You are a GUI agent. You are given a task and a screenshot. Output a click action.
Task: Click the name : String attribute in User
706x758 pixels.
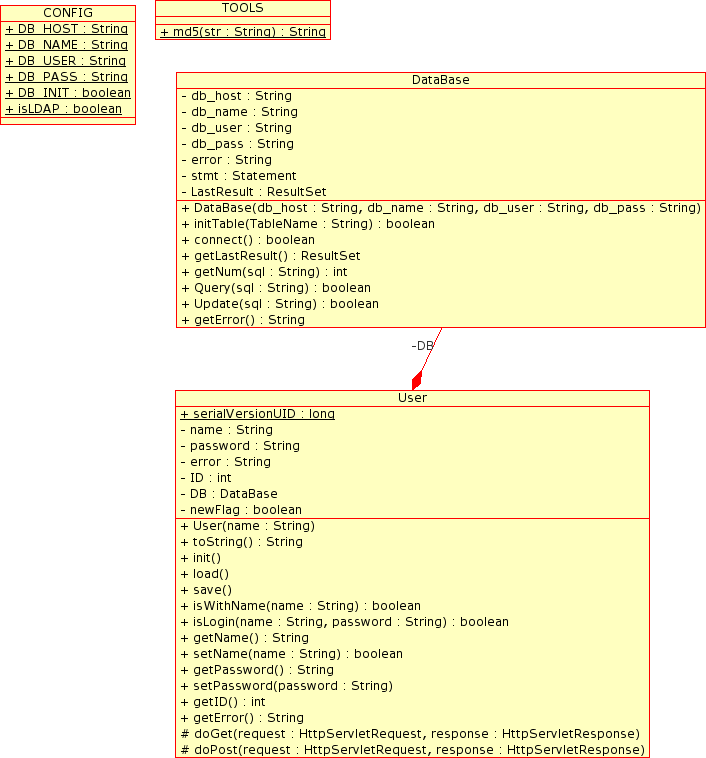[226, 430]
